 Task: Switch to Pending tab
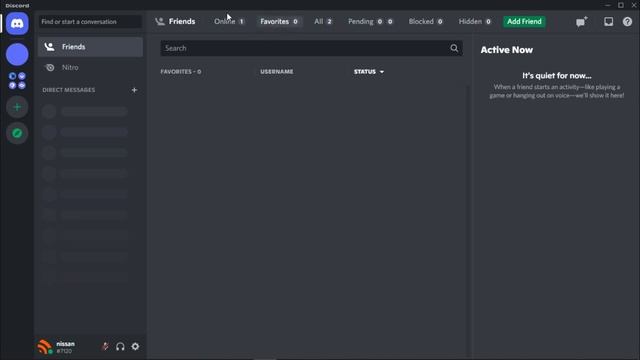click(370, 22)
